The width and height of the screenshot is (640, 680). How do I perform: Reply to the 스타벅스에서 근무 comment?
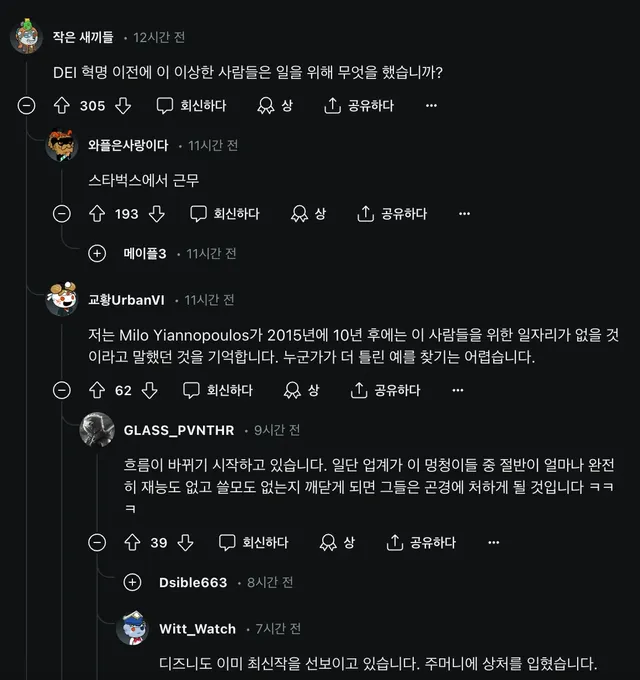(225, 213)
